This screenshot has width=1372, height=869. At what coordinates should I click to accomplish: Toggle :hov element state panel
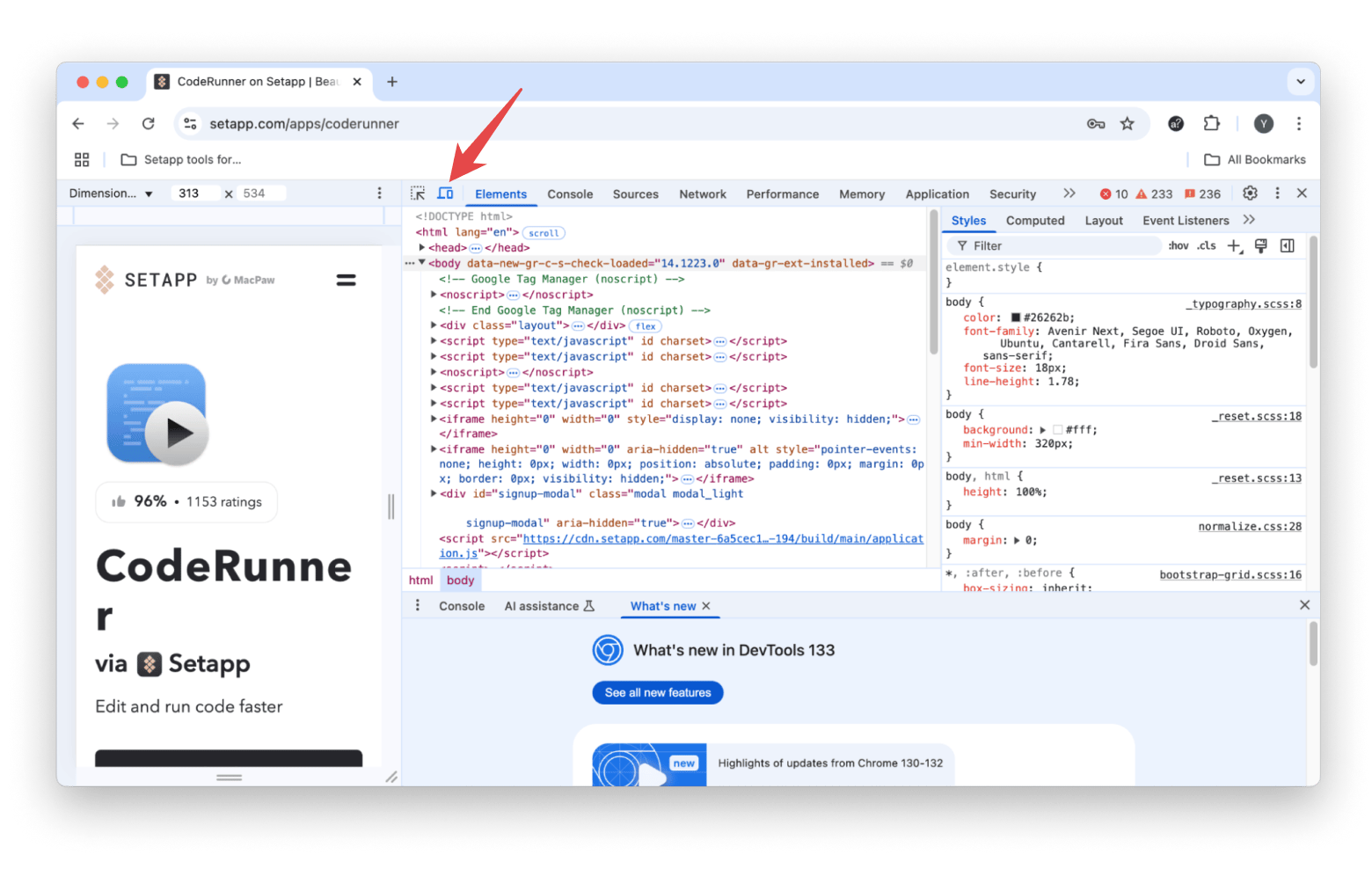tap(1179, 246)
